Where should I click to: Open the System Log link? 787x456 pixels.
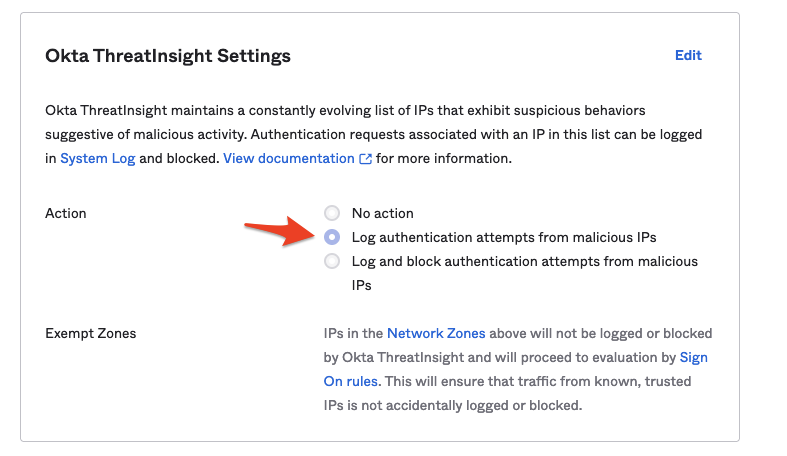pyautogui.click(x=98, y=158)
